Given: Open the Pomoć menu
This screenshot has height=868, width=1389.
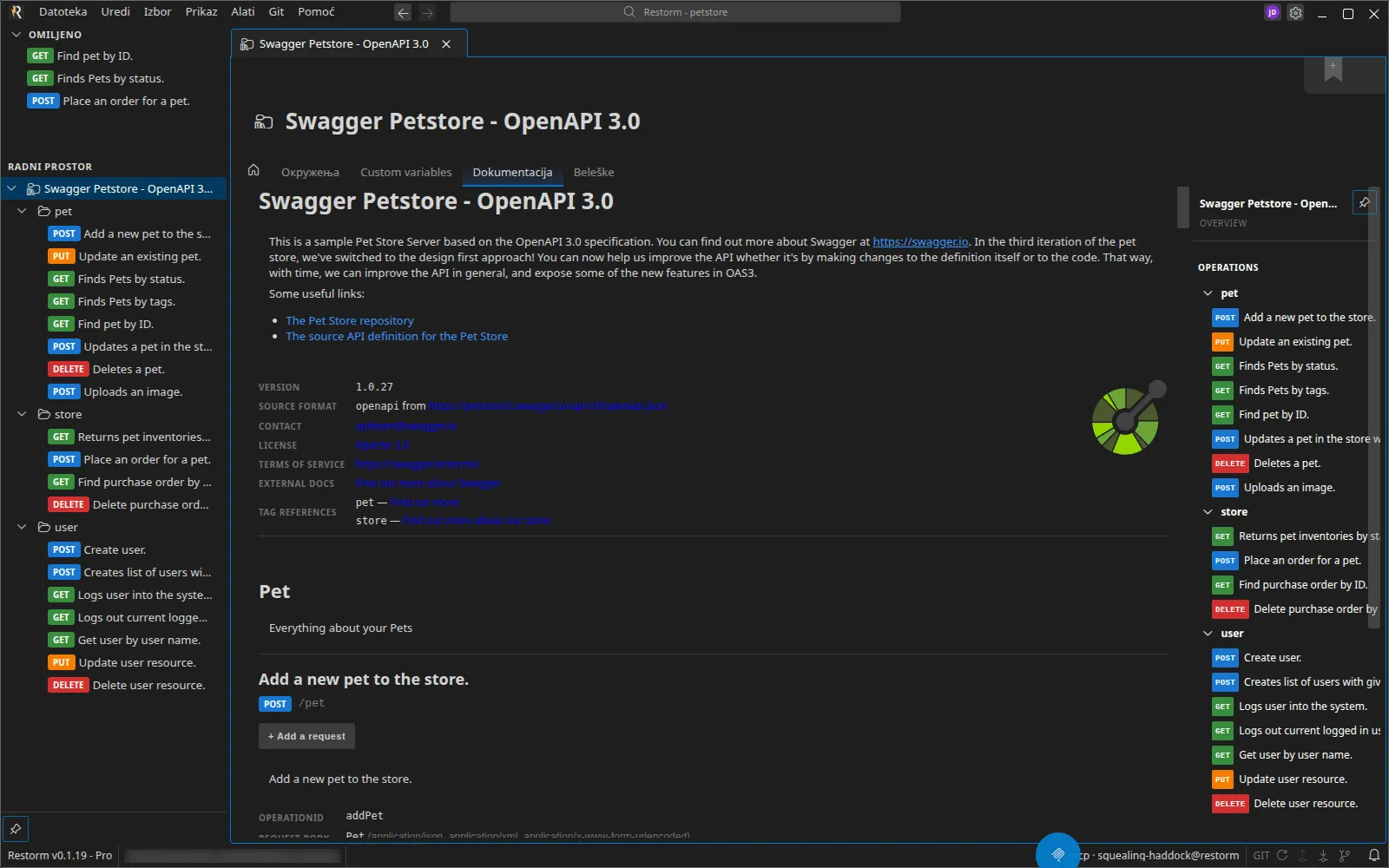Looking at the screenshot, I should tap(316, 12).
